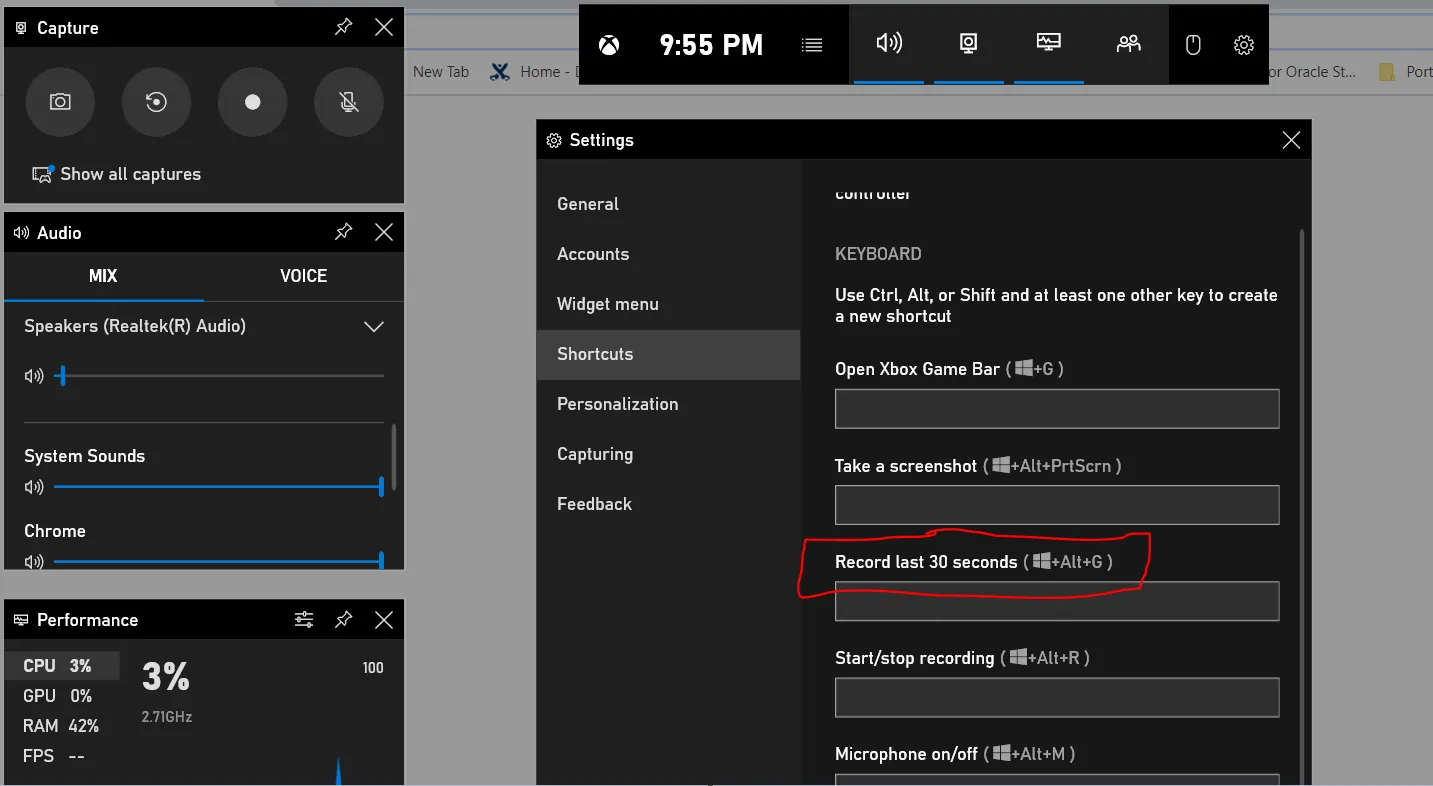Image resolution: width=1433 pixels, height=786 pixels.
Task: Start recording with the round record button
Action: [x=253, y=102]
